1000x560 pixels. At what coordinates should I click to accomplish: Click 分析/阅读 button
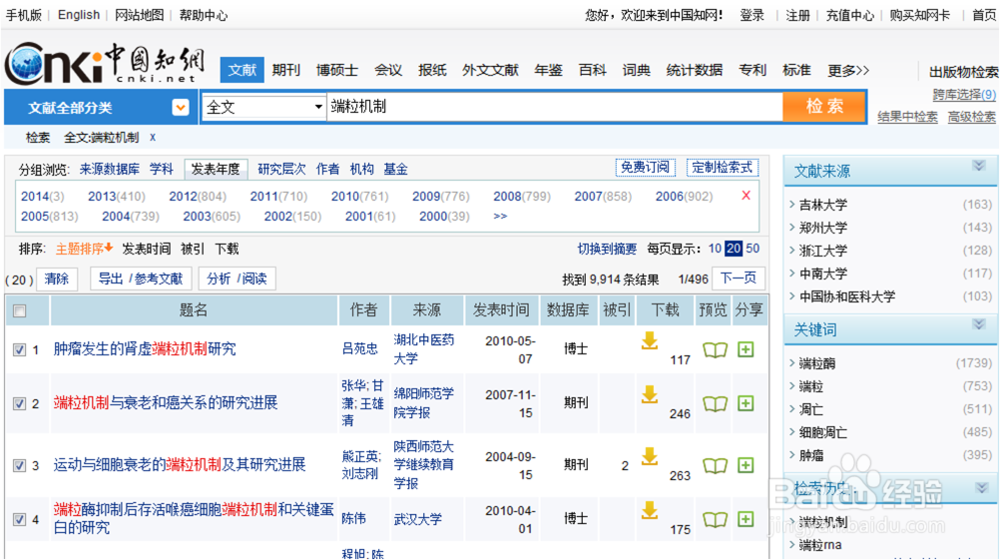237,279
